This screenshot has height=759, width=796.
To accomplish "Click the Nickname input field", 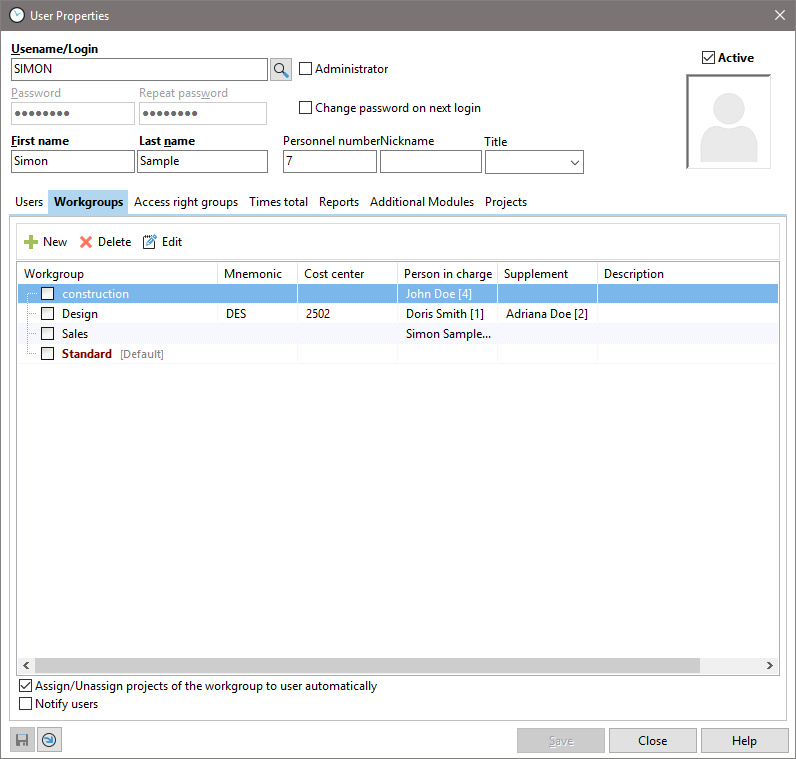I will coord(431,162).
